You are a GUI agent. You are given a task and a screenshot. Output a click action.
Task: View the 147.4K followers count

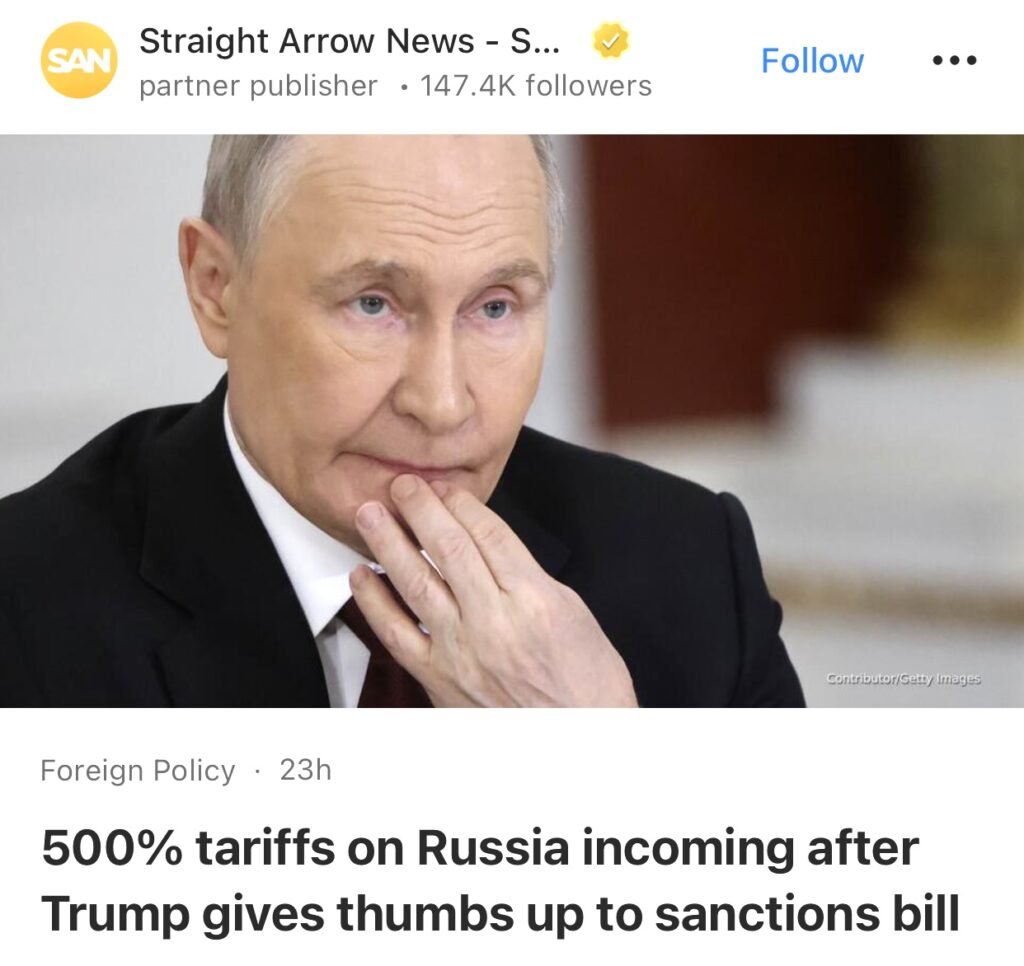[536, 86]
